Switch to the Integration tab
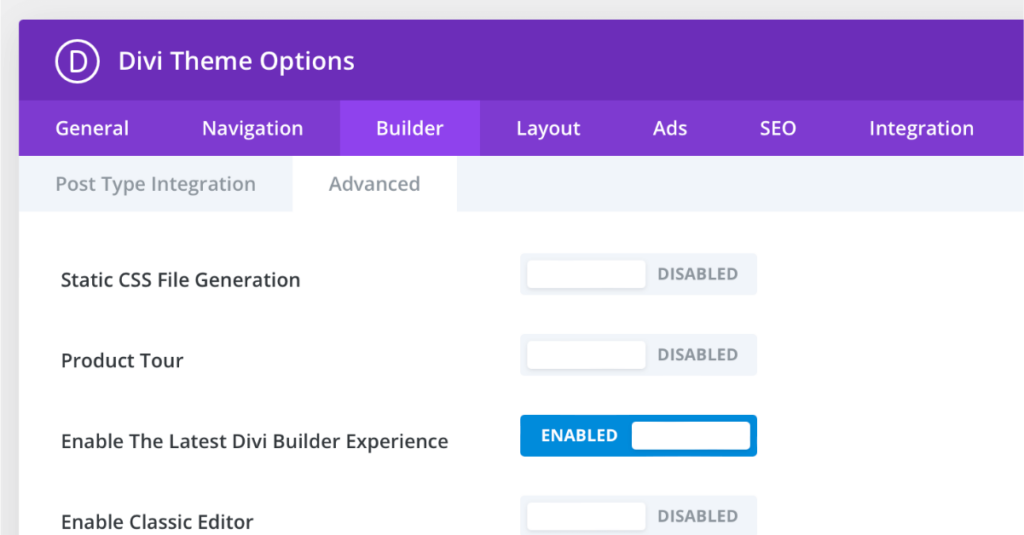The image size is (1024, 535). click(x=921, y=128)
